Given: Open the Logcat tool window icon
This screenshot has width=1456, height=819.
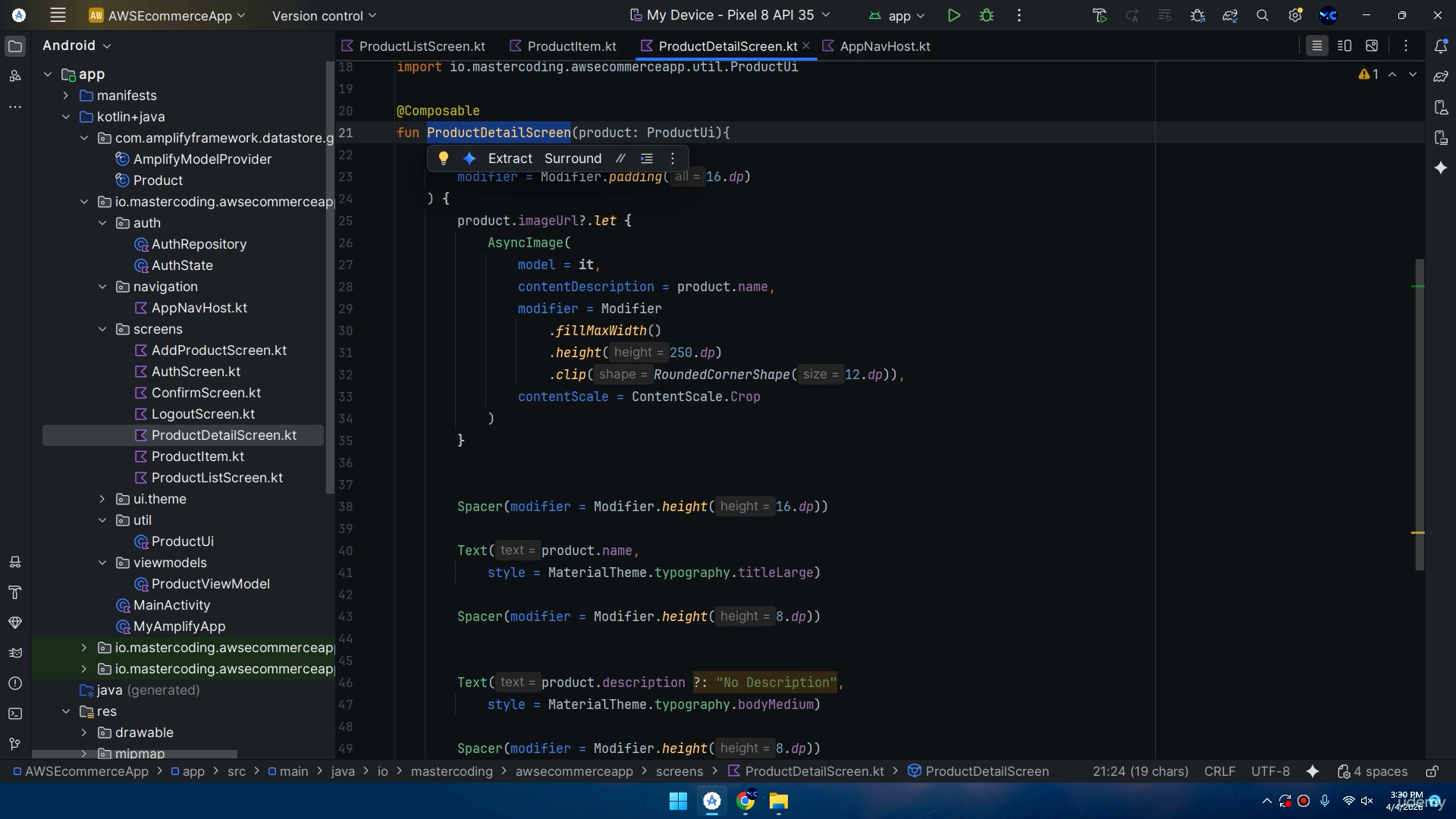Looking at the screenshot, I should (15, 653).
